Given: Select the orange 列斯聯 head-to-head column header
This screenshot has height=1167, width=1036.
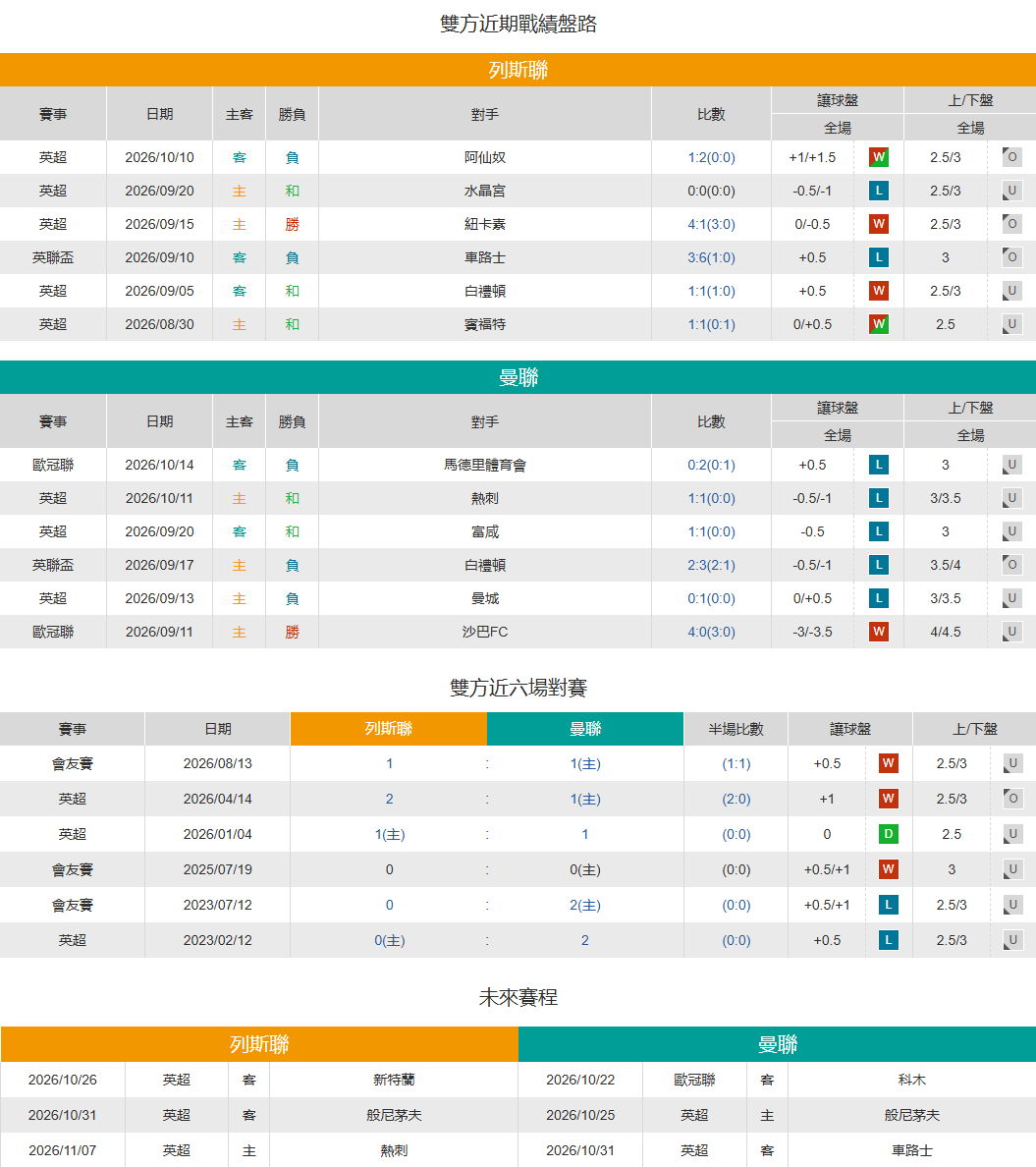Looking at the screenshot, I should 389,729.
